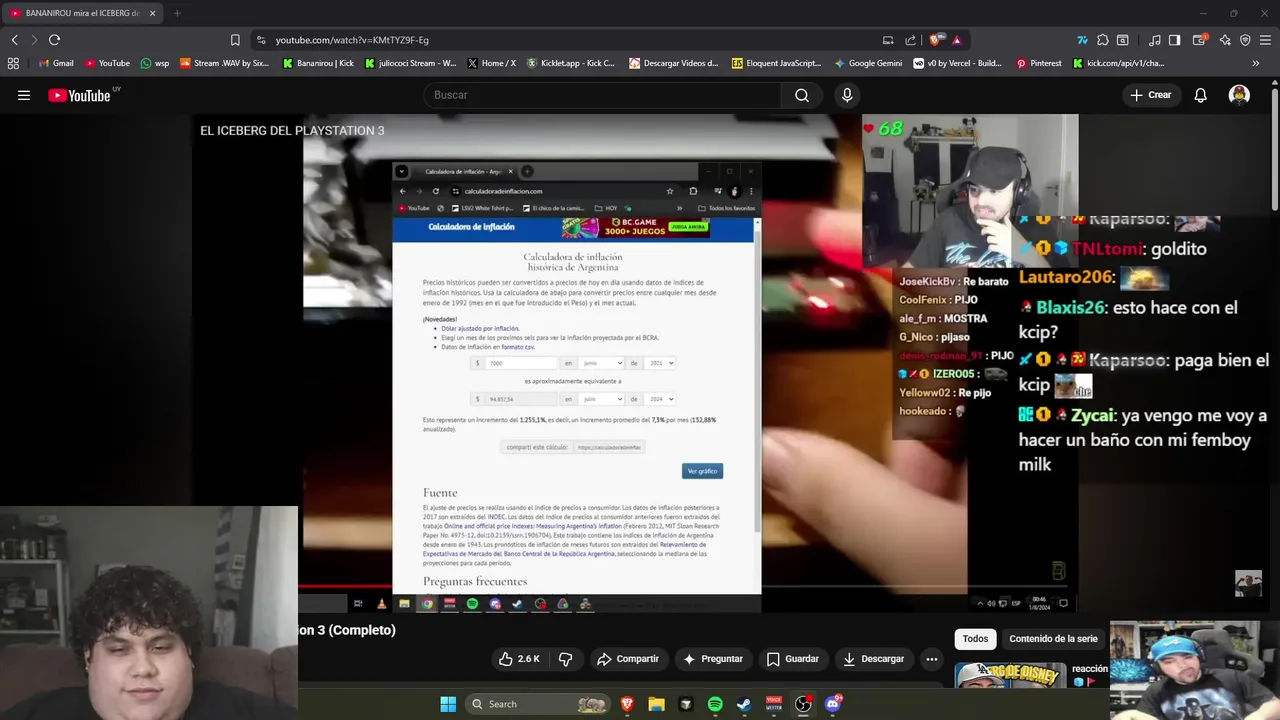
Task: Click the Preguntar button
Action: point(712,659)
